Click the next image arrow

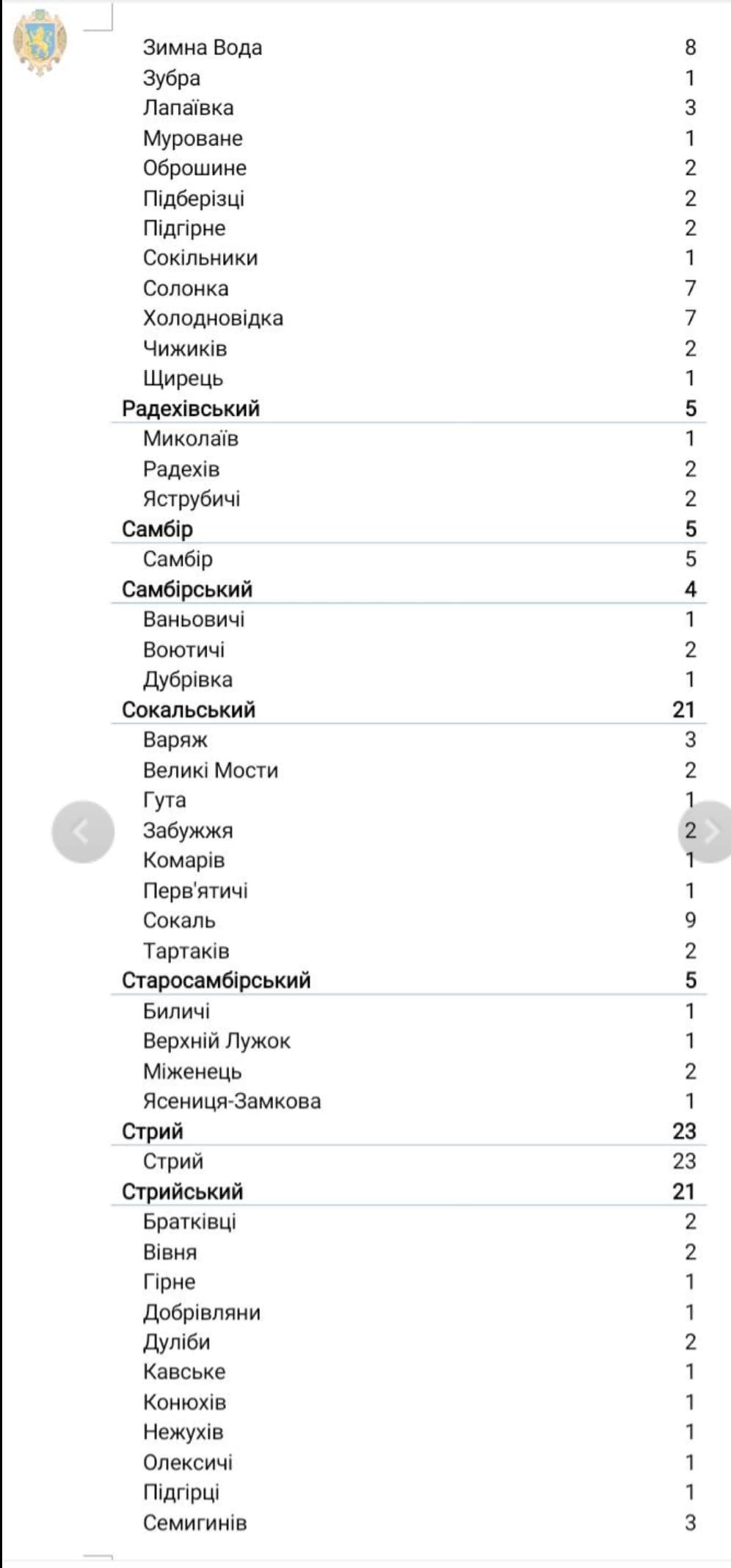click(707, 831)
